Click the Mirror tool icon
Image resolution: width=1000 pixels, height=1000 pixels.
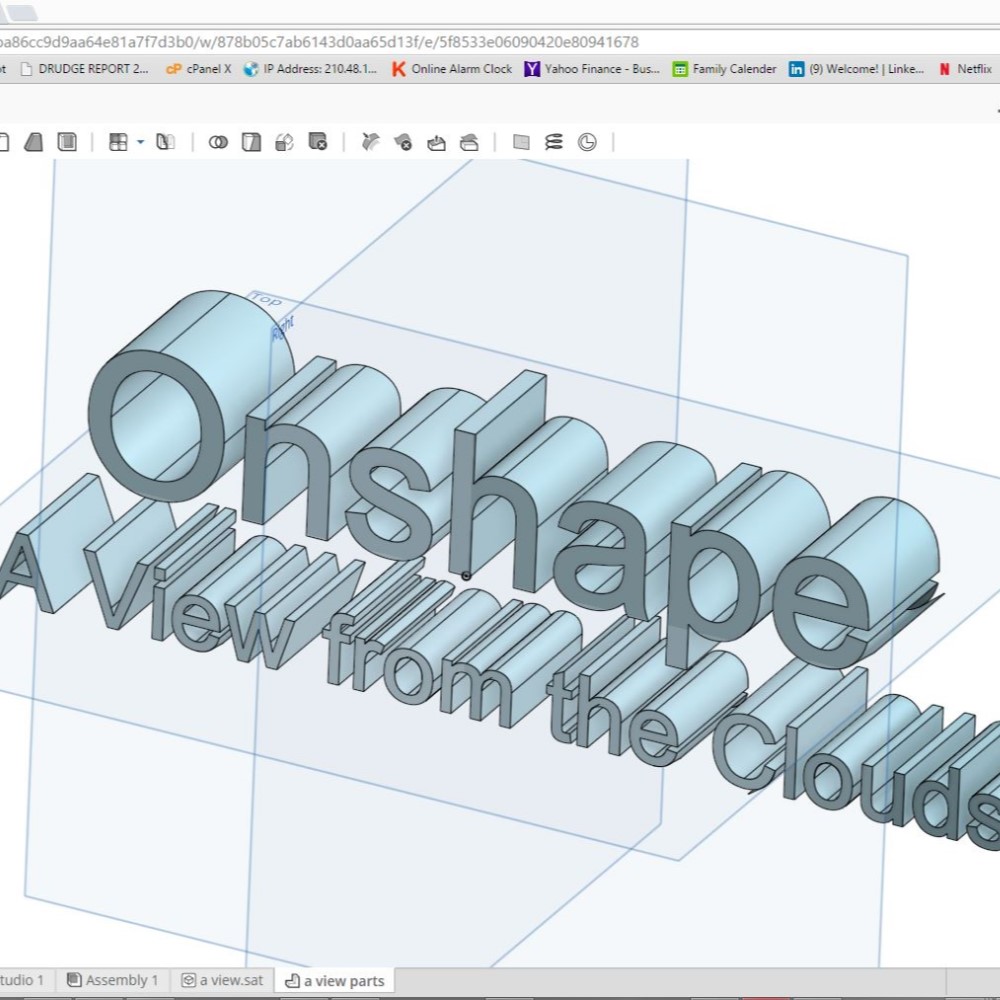click(x=166, y=142)
